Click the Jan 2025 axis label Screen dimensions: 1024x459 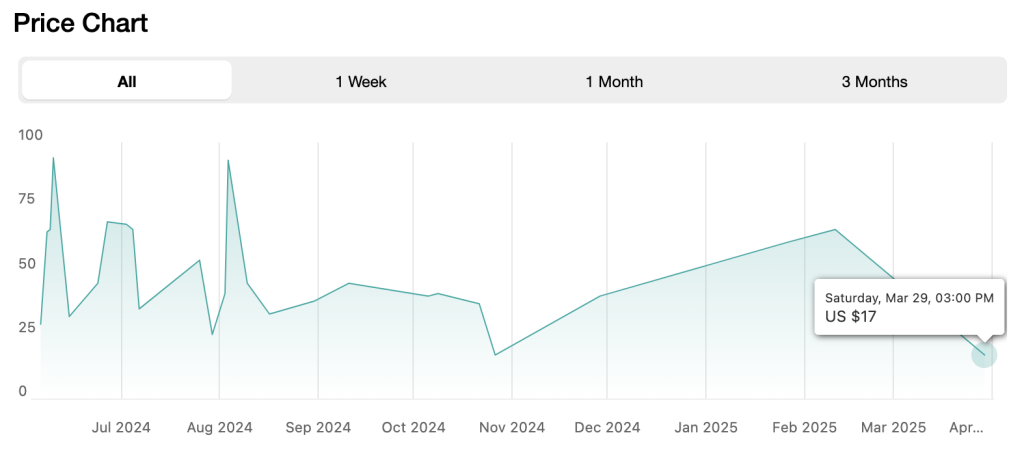(705, 427)
